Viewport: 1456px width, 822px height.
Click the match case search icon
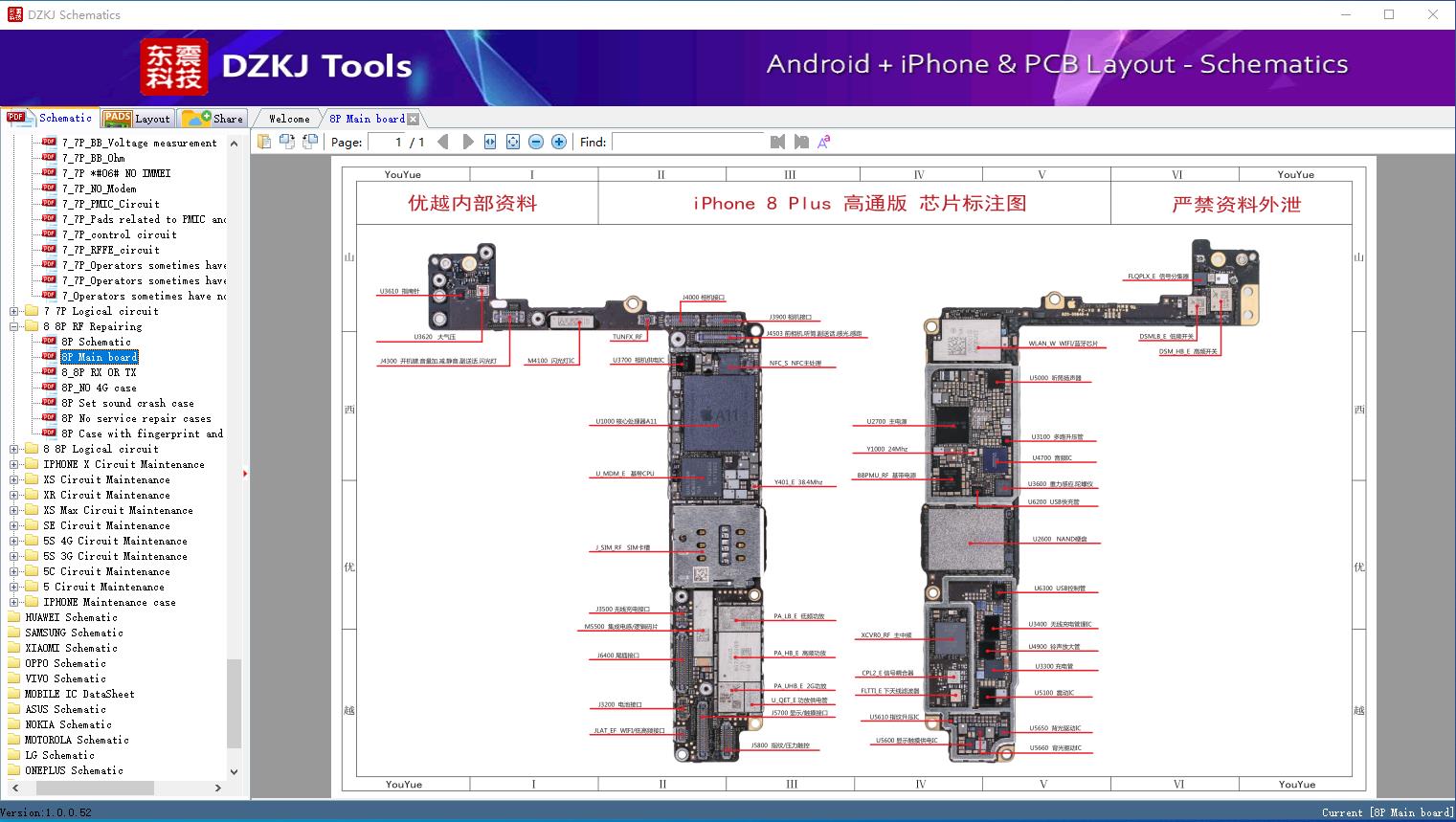[823, 142]
